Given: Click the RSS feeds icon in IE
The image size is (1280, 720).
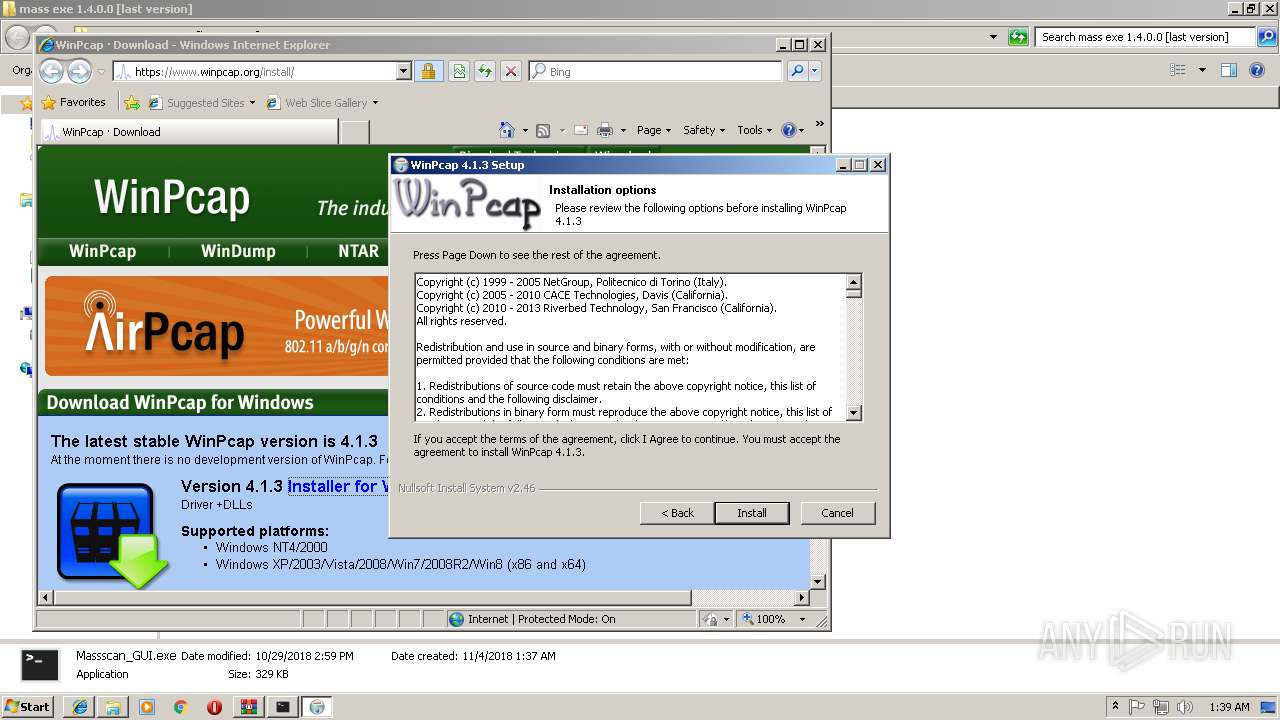Looking at the screenshot, I should (x=543, y=130).
